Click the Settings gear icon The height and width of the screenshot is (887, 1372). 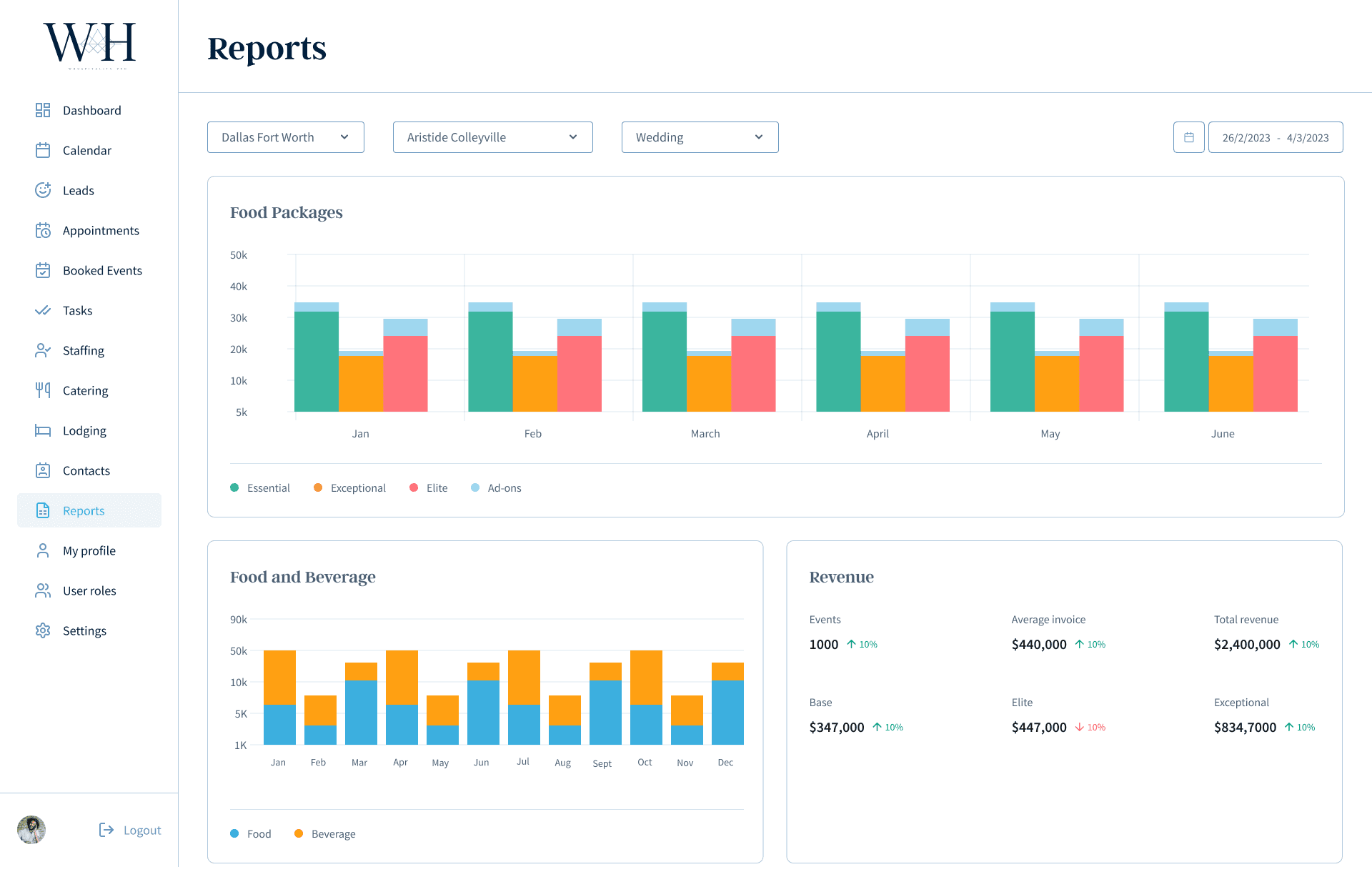43,630
